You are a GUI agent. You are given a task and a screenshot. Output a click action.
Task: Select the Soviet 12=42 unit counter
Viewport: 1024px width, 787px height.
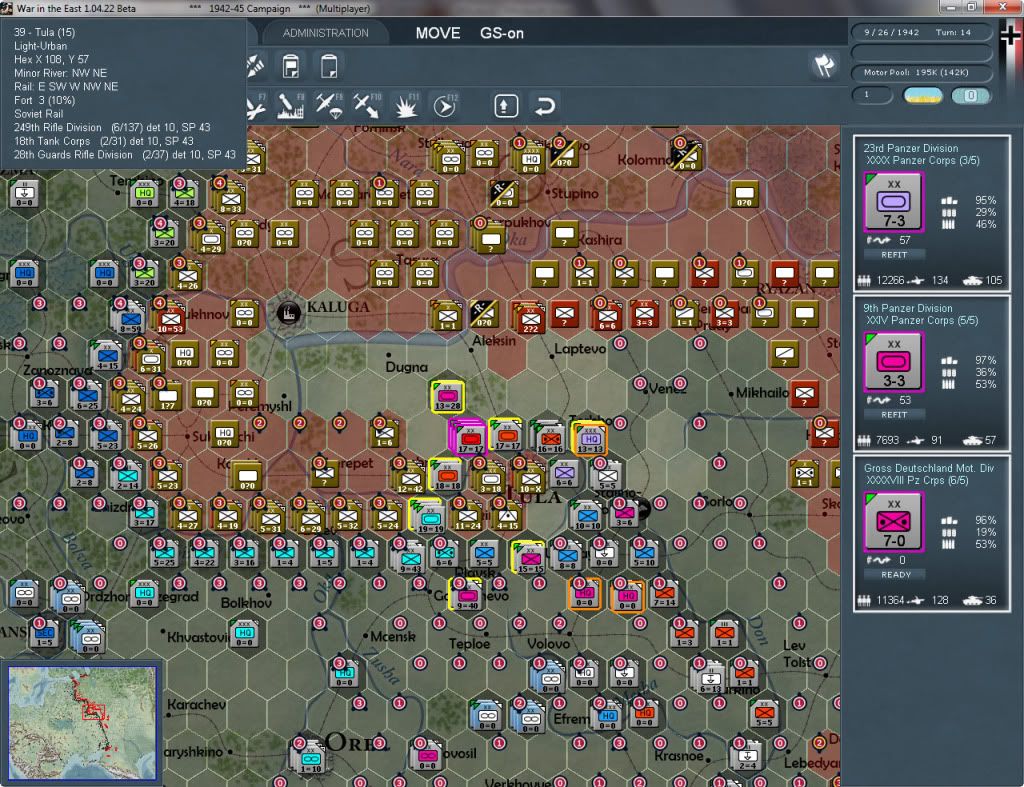410,479
